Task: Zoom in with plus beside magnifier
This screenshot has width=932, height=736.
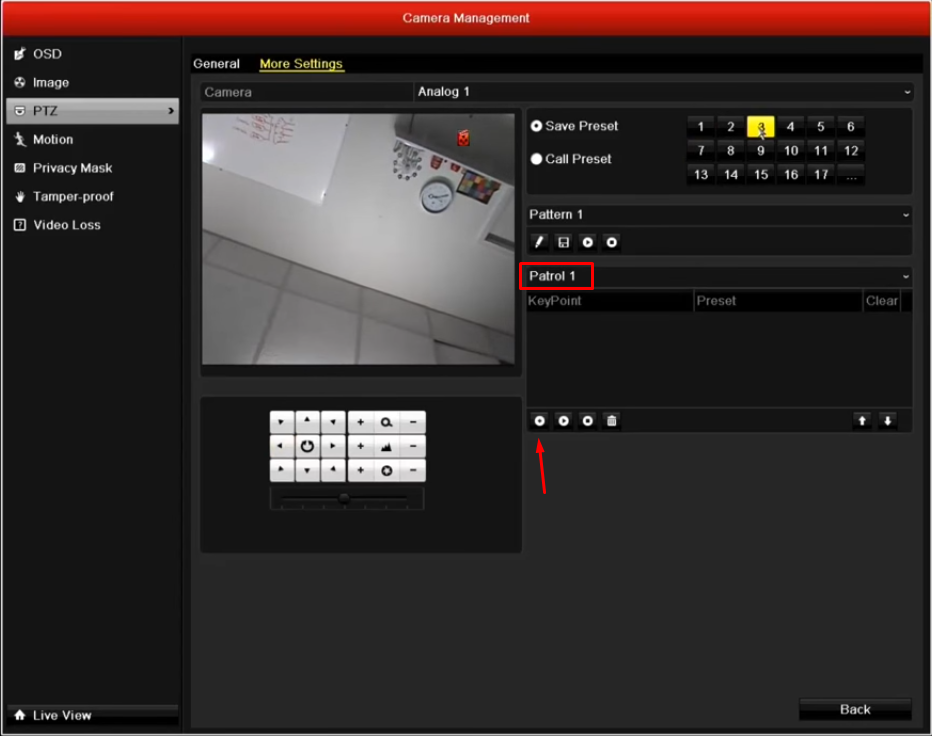Action: tap(360, 422)
